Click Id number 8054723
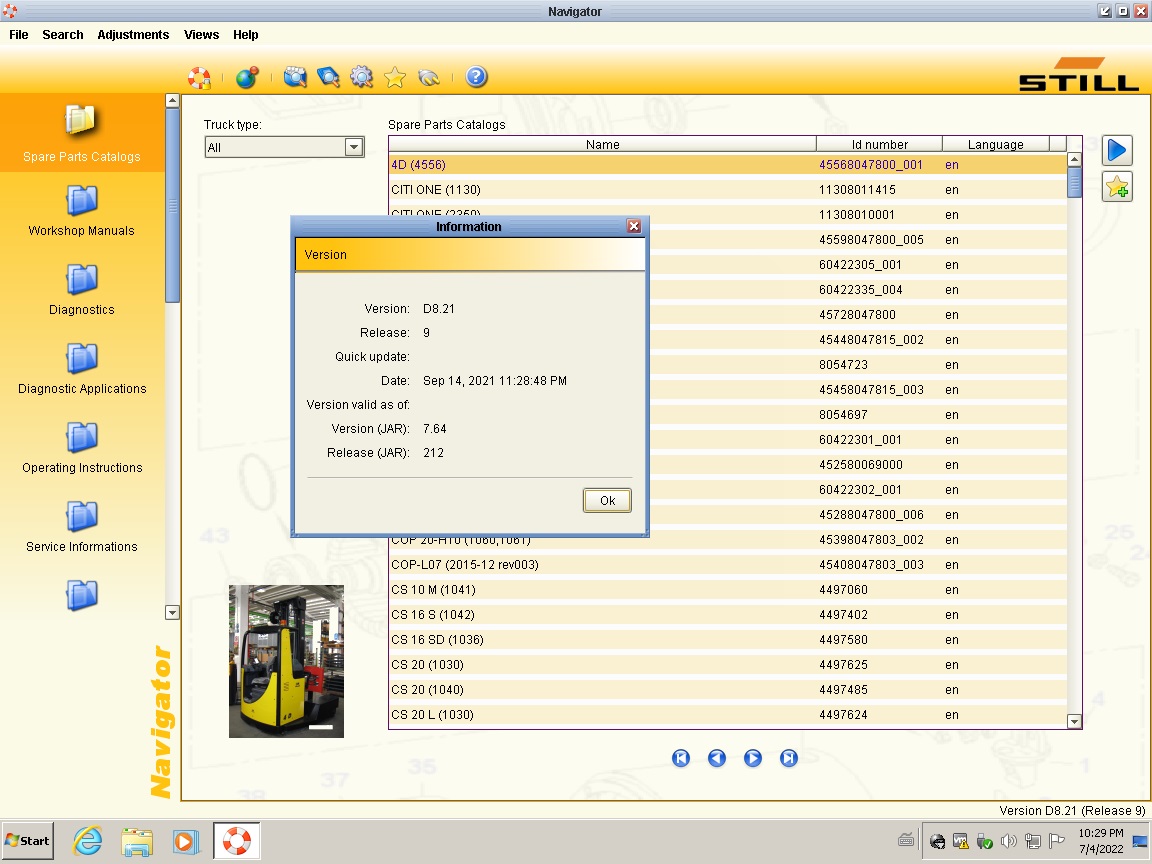The height and width of the screenshot is (864, 1152). tap(843, 364)
